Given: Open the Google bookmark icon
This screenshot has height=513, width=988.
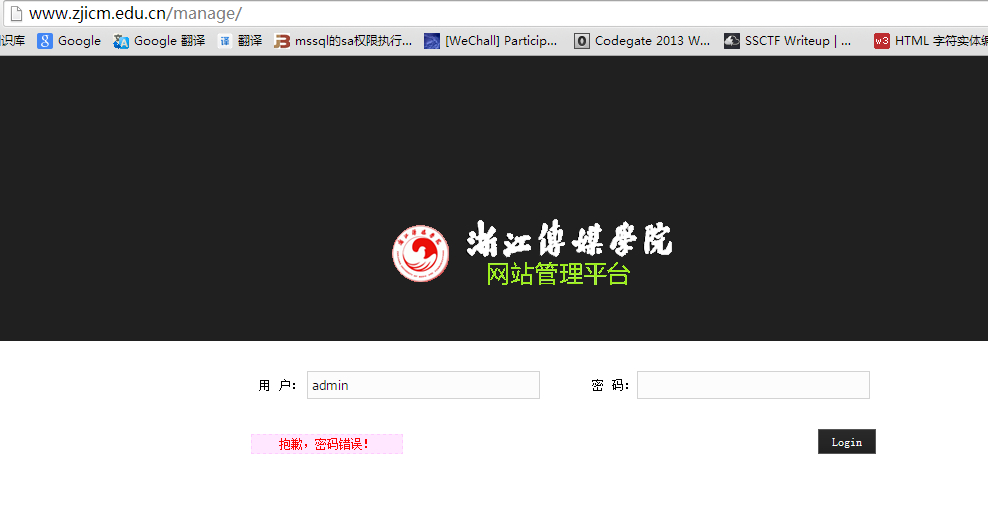Looking at the screenshot, I should click(45, 41).
